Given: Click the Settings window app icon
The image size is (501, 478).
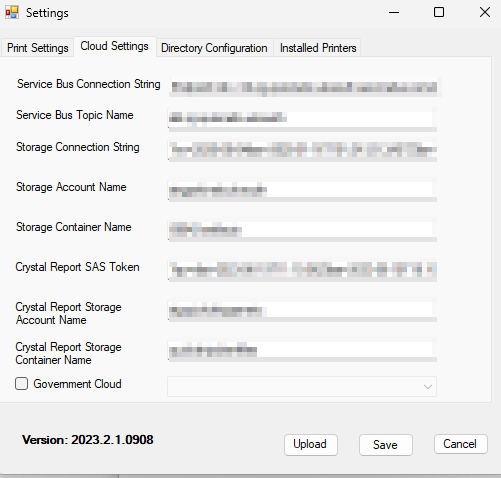Looking at the screenshot, I should (x=12, y=13).
